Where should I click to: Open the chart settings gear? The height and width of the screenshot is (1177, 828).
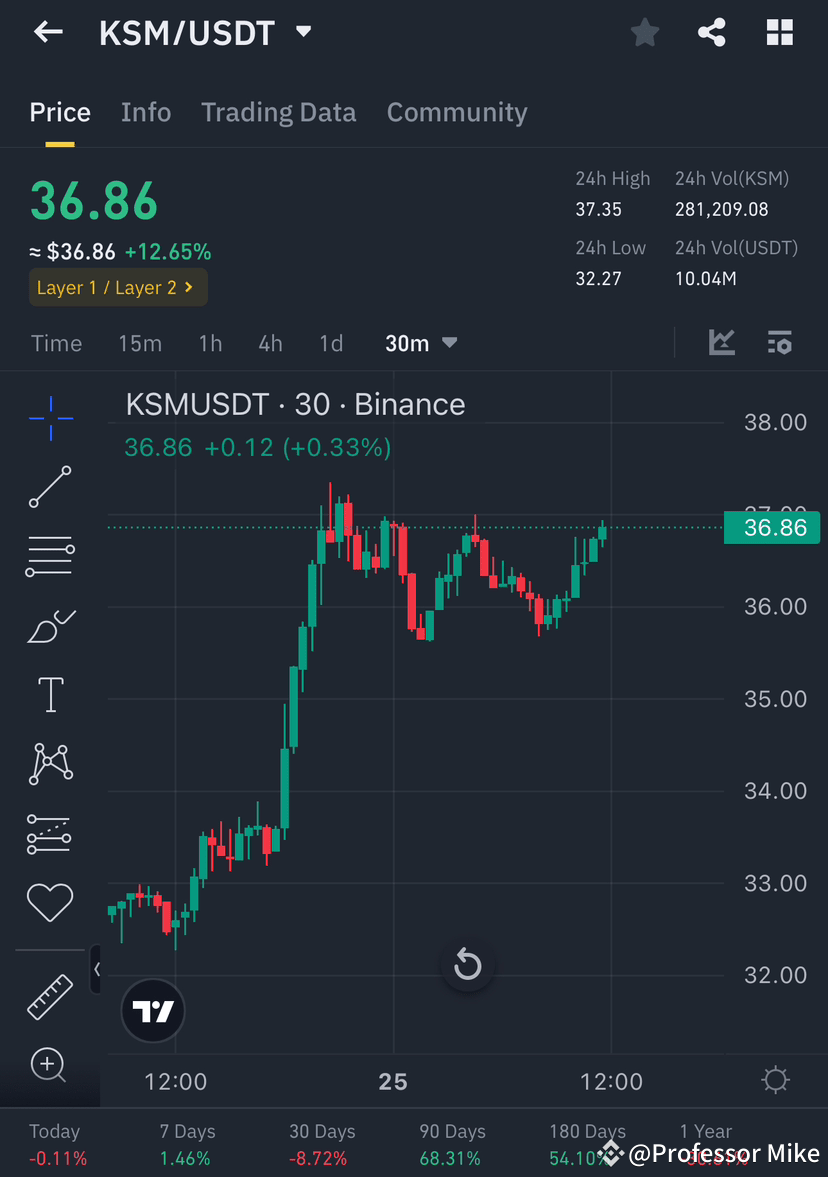775,1080
